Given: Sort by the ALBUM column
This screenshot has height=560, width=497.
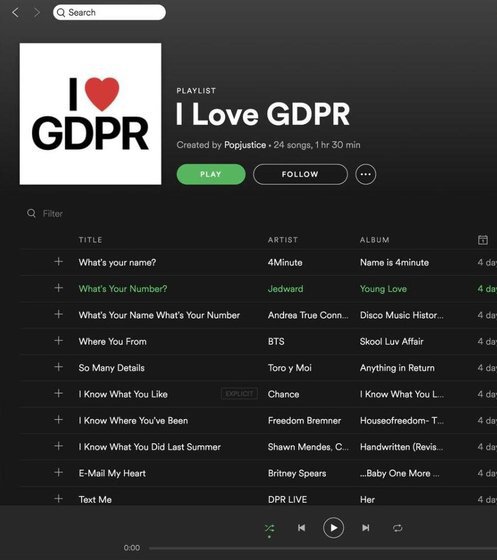Looking at the screenshot, I should (375, 240).
